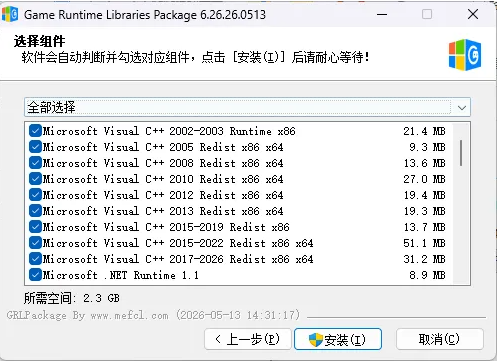Uncheck Visual C++ 2015-2019 Redist x86

click(35, 227)
